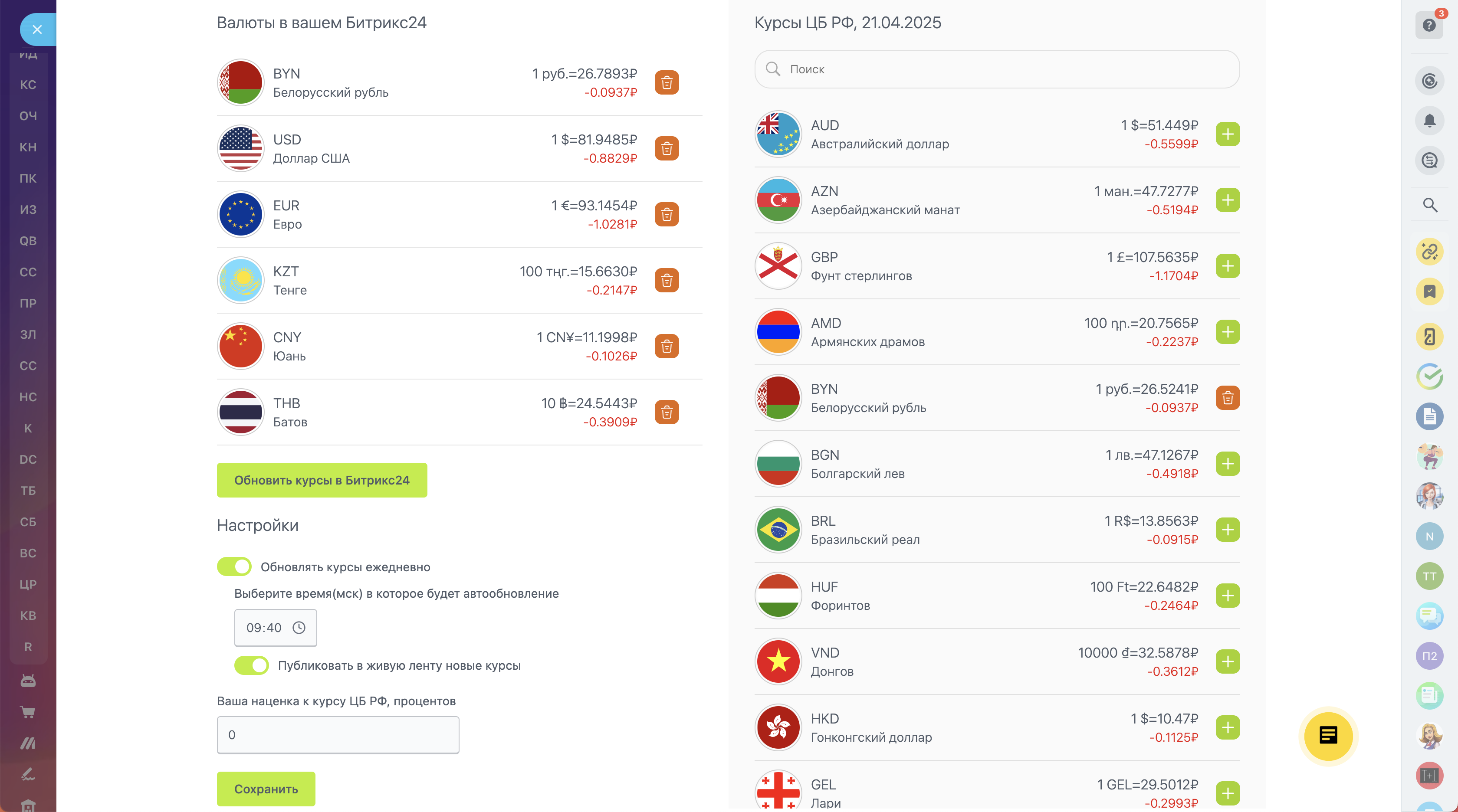Remove BYN from the ЦБ РФ list

1227,398
